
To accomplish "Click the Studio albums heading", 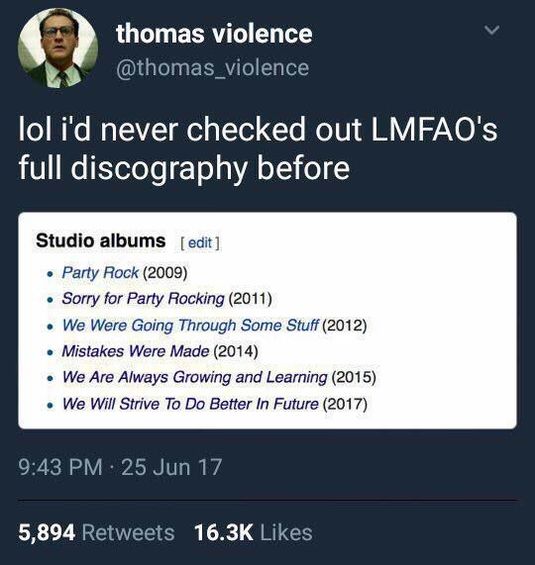I will click(101, 240).
